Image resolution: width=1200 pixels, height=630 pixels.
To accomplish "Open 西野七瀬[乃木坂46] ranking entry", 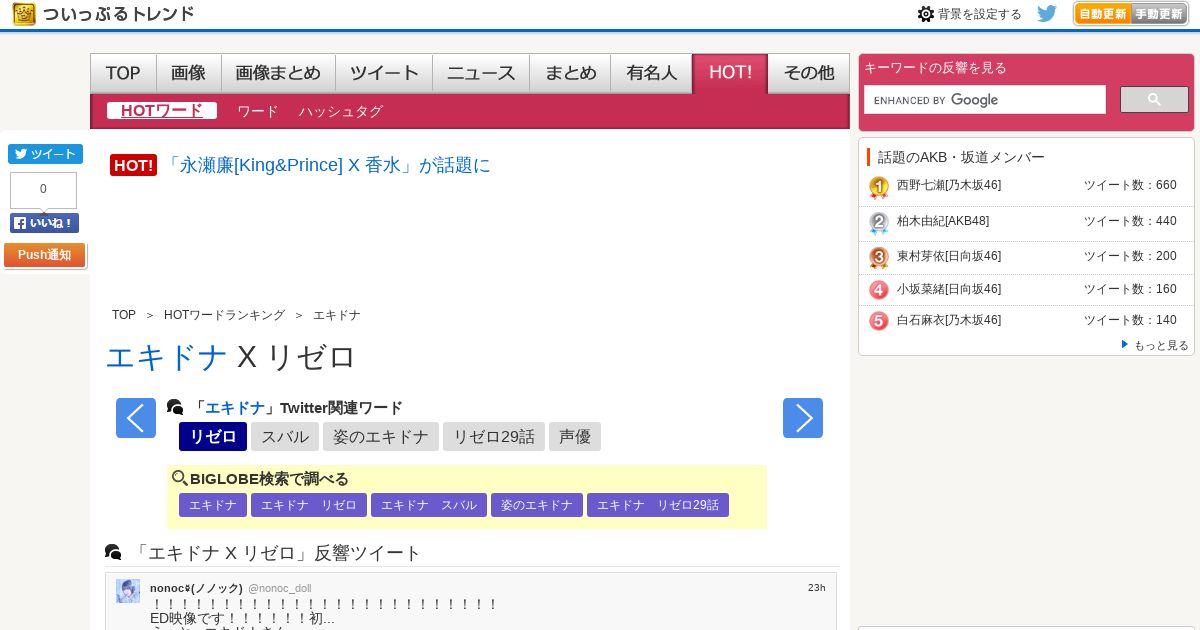I will tap(949, 185).
